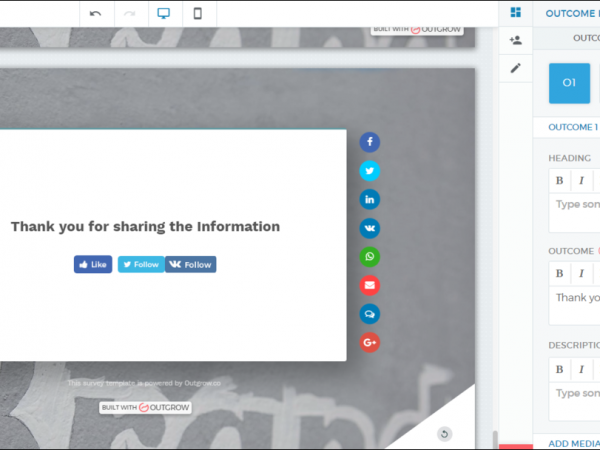
Task: Share via the LinkedIn round icon
Action: pos(370,199)
